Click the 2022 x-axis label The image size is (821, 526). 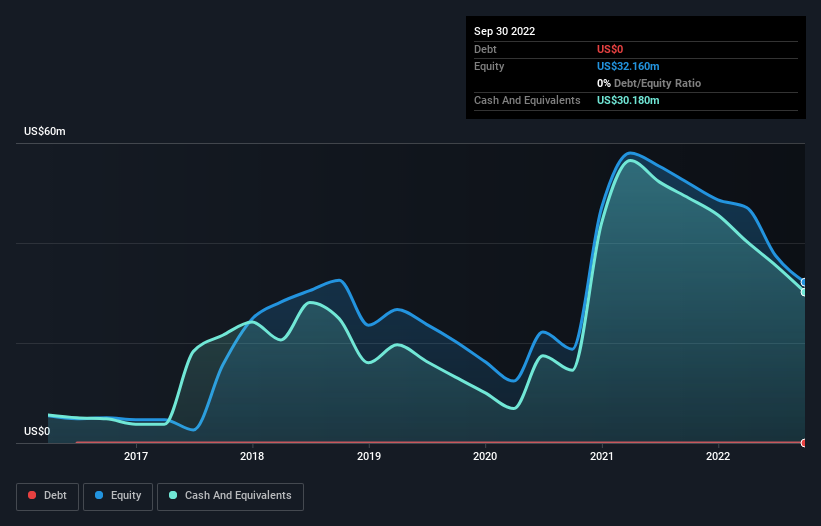[x=718, y=456]
